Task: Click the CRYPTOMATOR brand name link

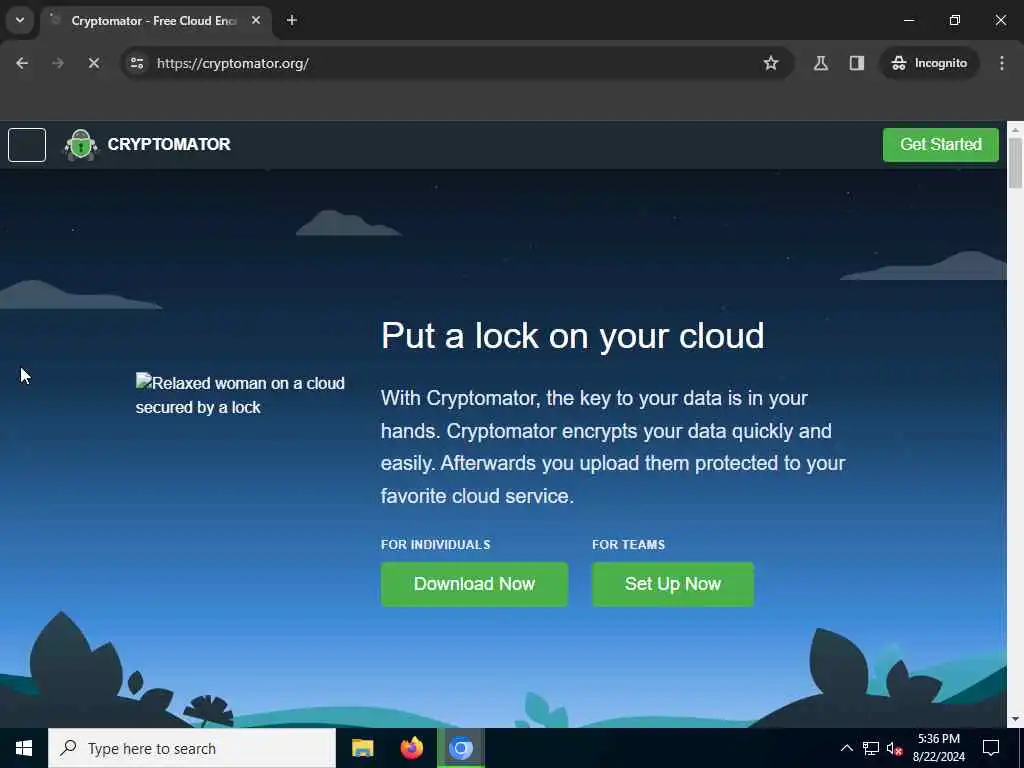Action: click(x=168, y=144)
